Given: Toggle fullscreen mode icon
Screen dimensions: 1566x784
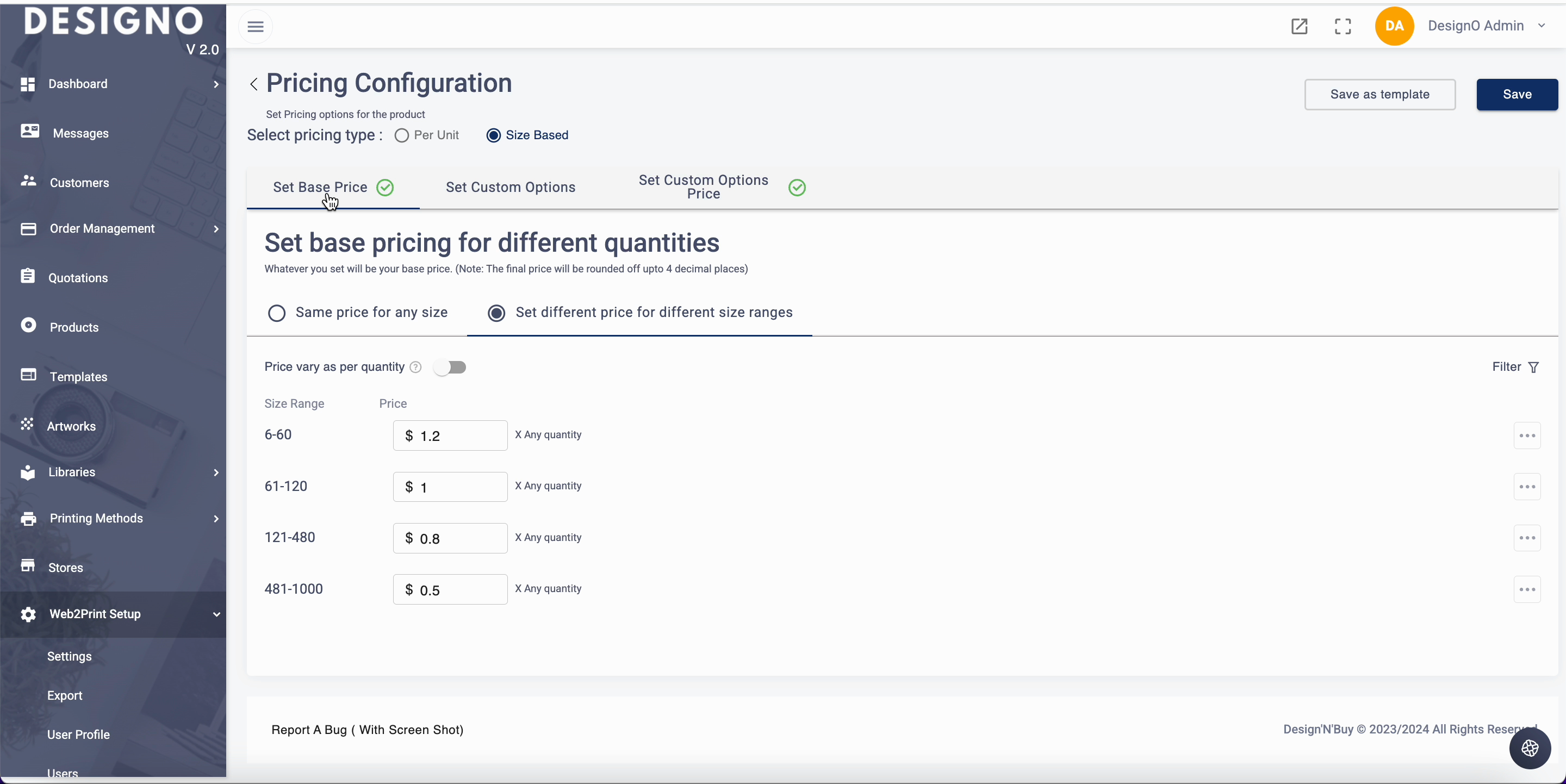Looking at the screenshot, I should coord(1343,26).
